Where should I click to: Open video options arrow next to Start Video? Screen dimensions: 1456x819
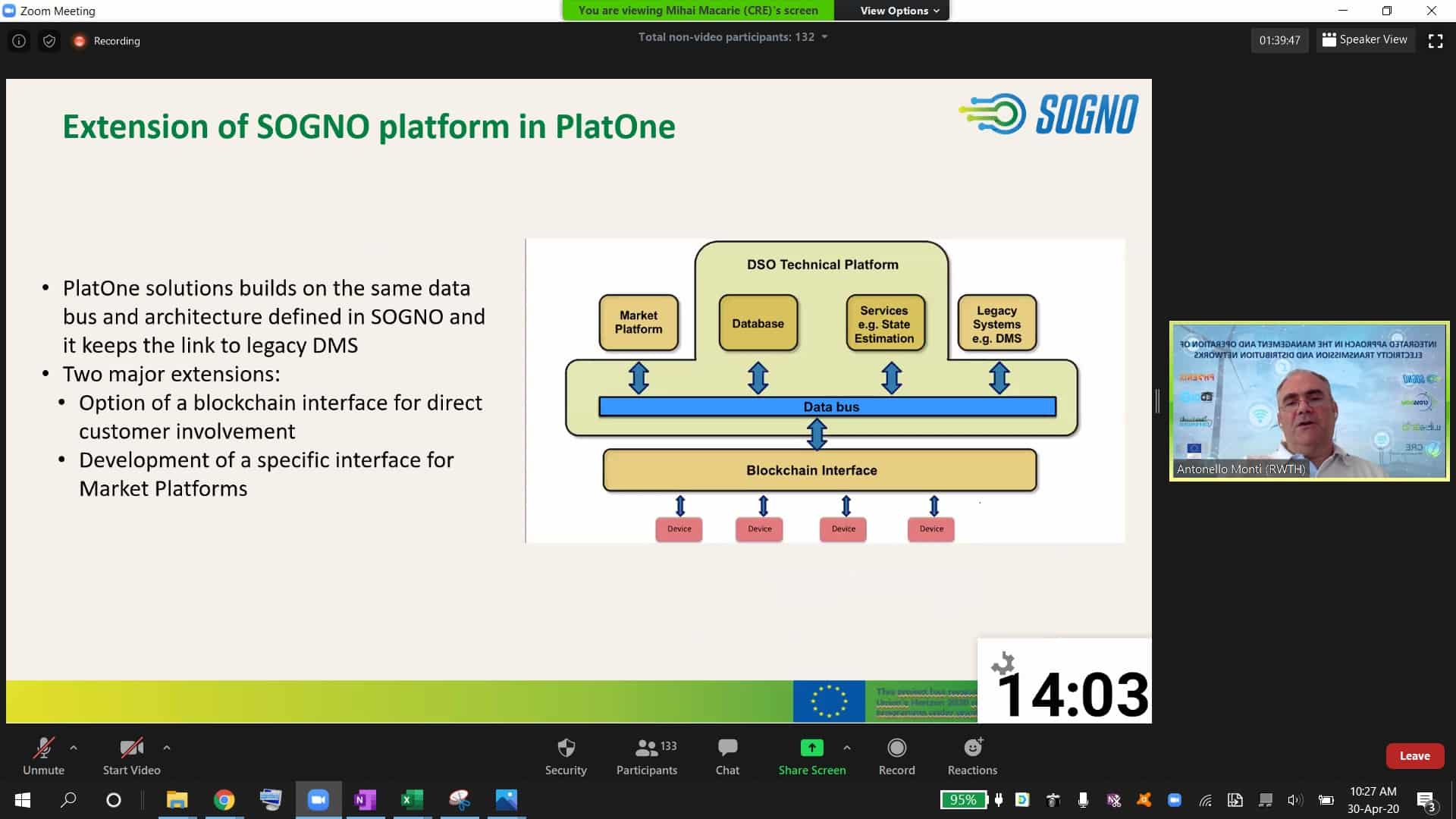pos(167,748)
